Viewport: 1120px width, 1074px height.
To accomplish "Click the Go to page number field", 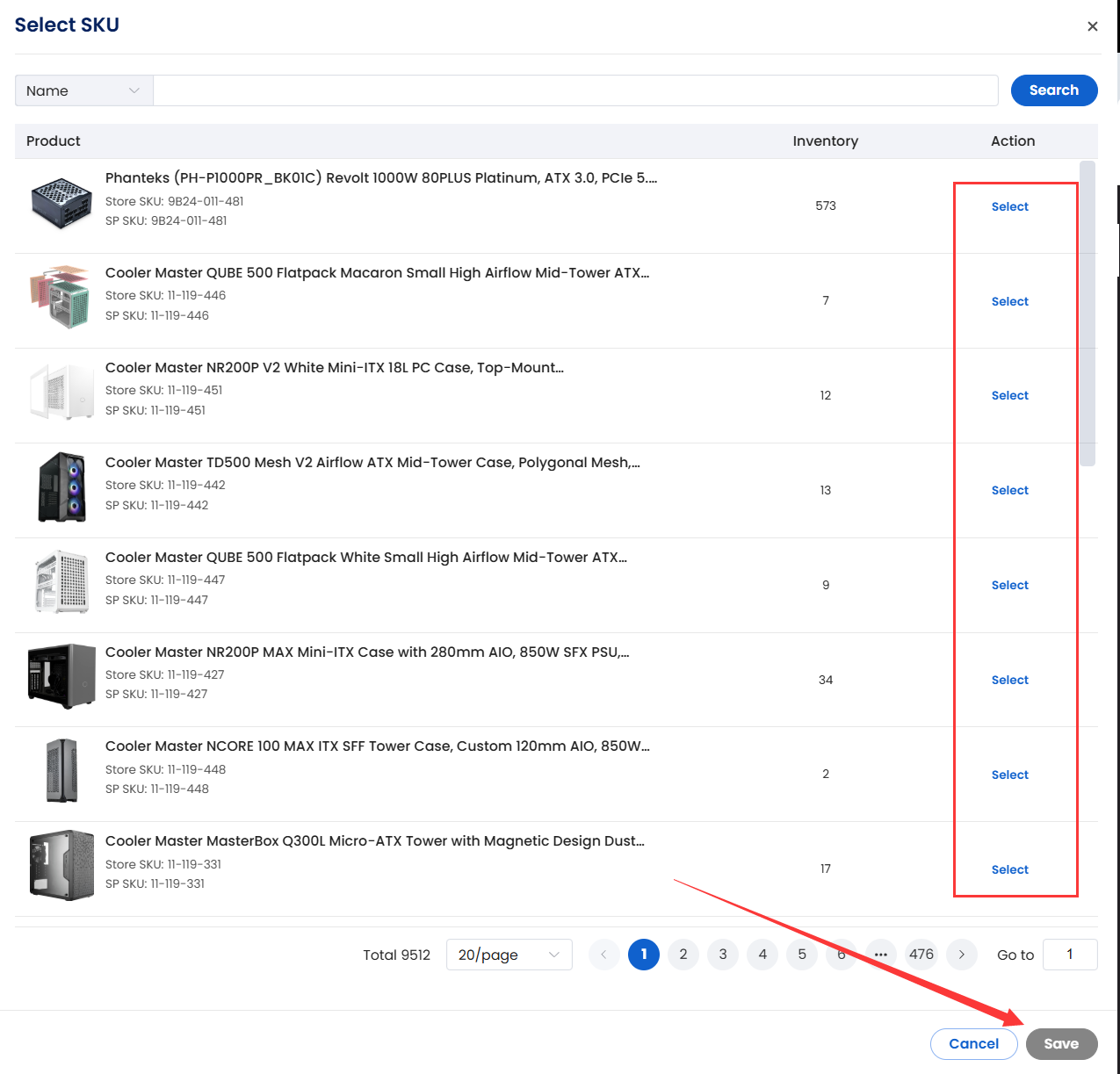I will click(1070, 955).
